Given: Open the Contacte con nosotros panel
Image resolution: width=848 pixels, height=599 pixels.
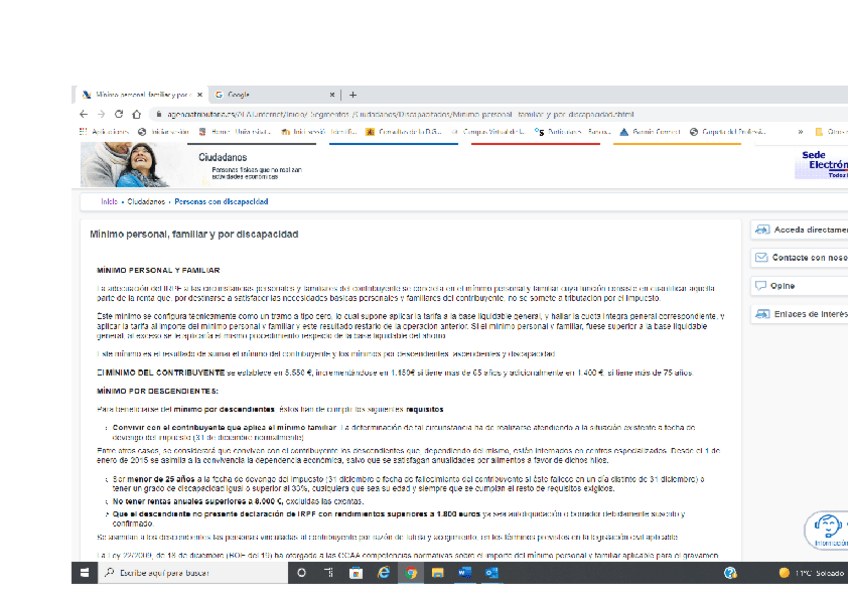Looking at the screenshot, I should tap(801, 258).
